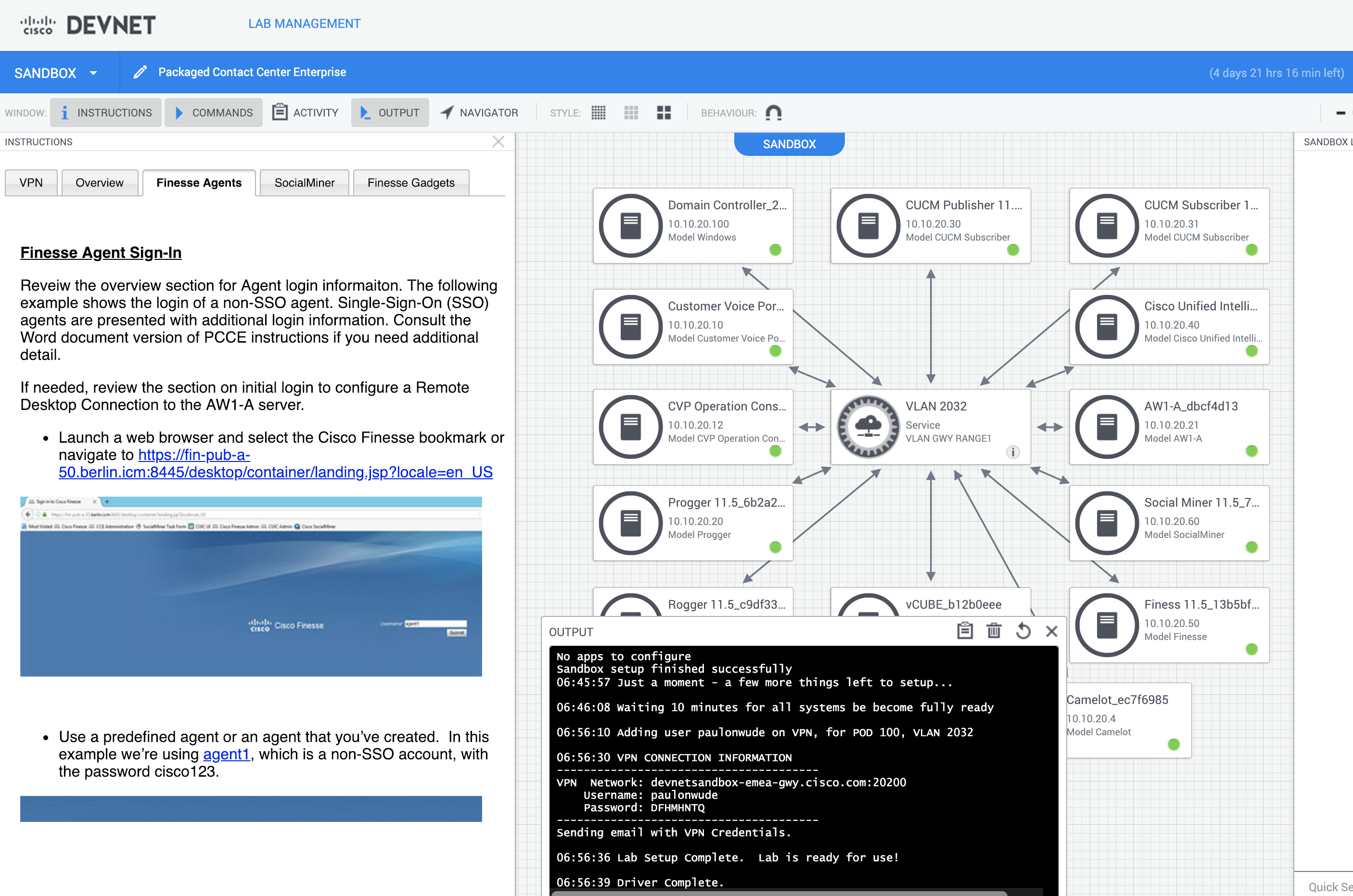Select the CUCM Subscriber server icon

pos(1107,226)
